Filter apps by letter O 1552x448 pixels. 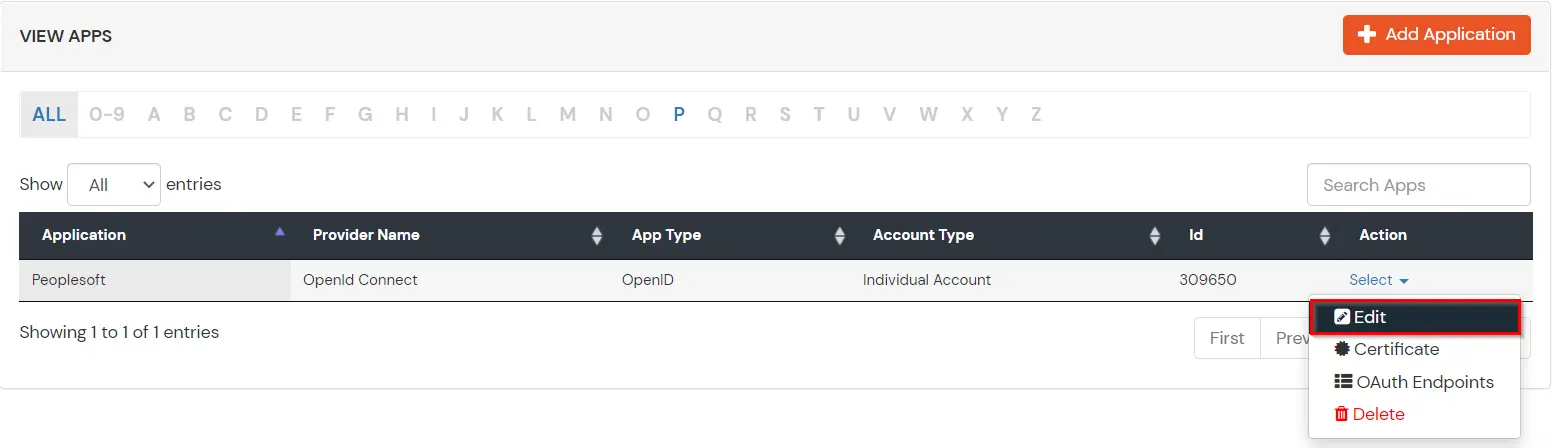pos(643,114)
